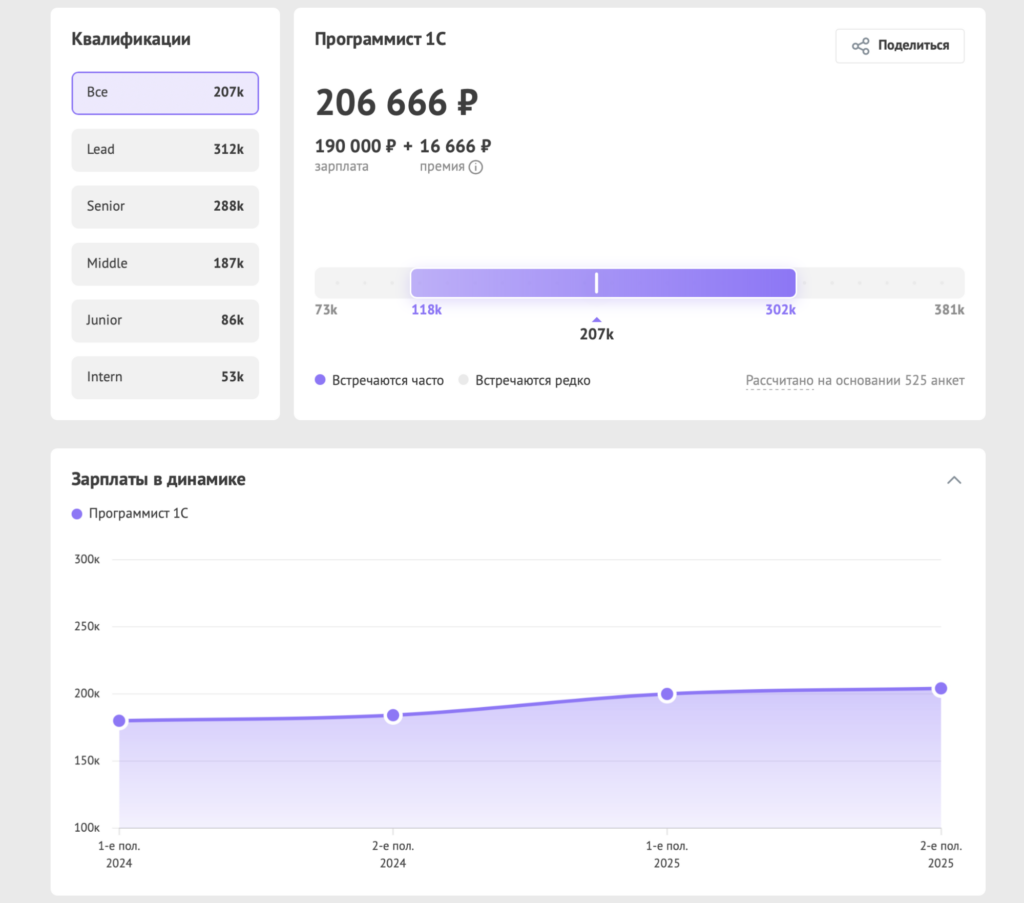Switch to Intern qualification salary
This screenshot has width=1024, height=903.
click(165, 378)
